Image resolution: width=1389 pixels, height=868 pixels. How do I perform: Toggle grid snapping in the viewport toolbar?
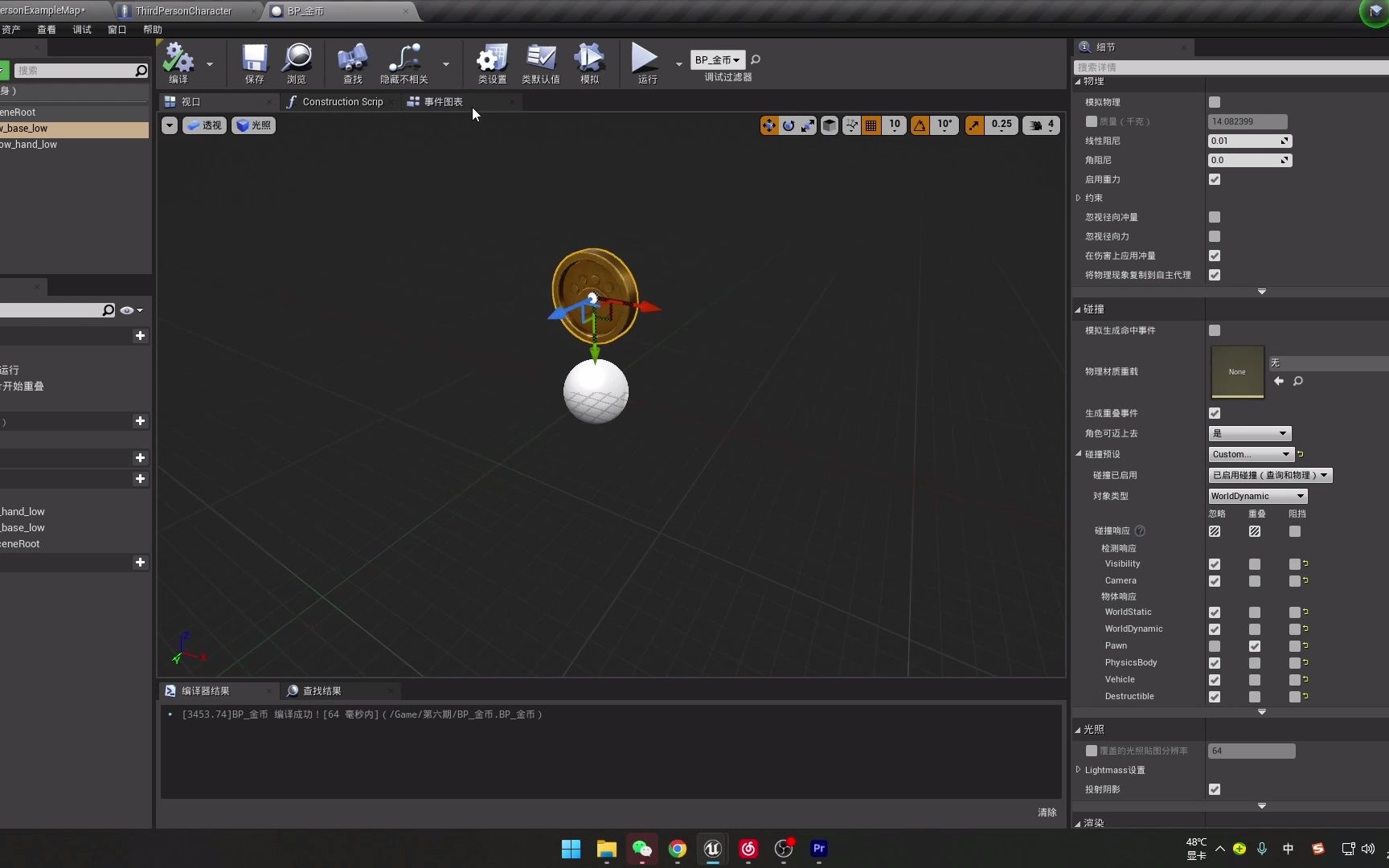871,125
